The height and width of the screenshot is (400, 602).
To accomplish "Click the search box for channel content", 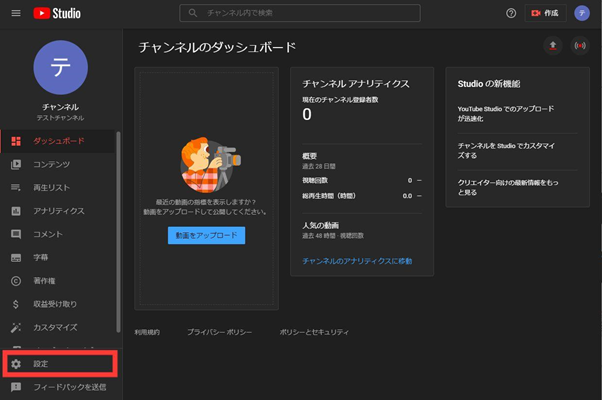I will (x=300, y=13).
